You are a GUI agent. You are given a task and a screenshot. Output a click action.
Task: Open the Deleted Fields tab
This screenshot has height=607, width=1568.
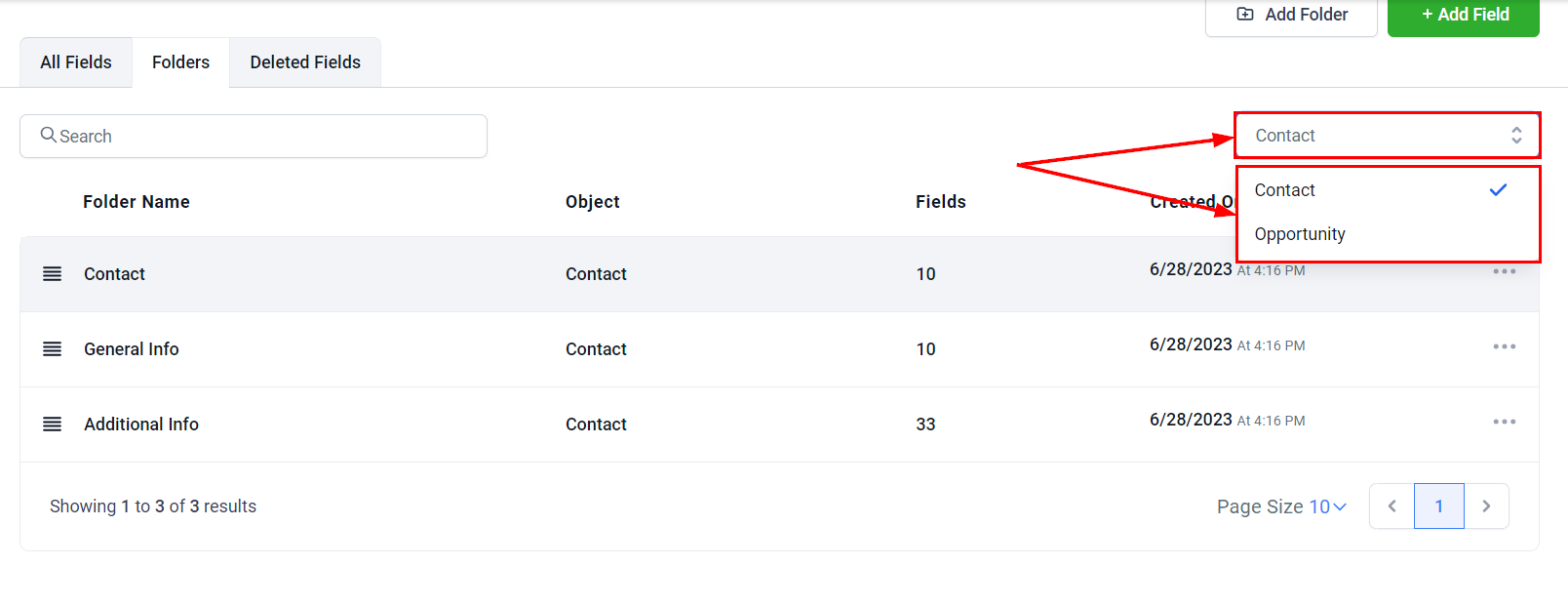point(305,62)
